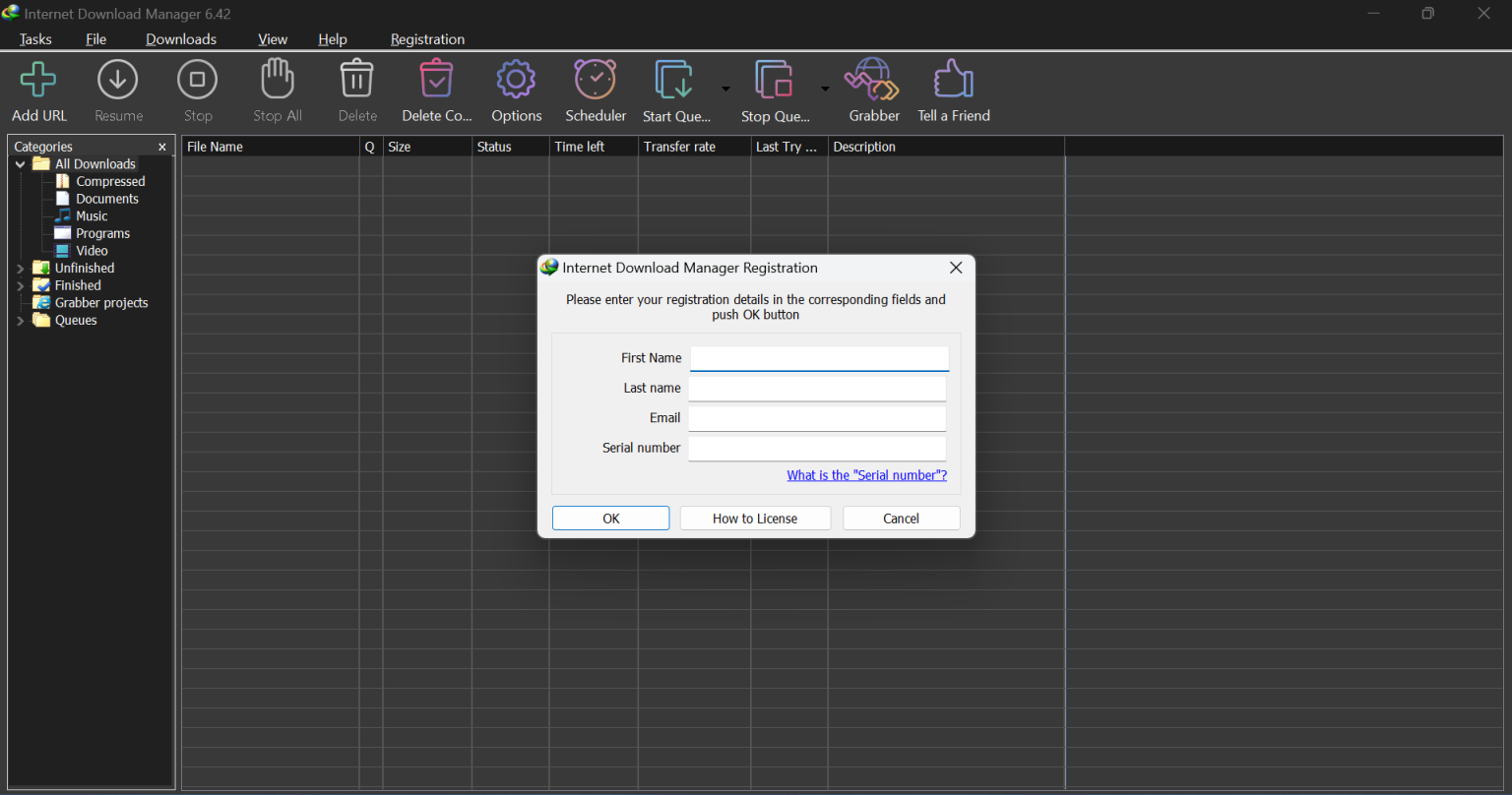Expand the Queues tree node

[21, 320]
